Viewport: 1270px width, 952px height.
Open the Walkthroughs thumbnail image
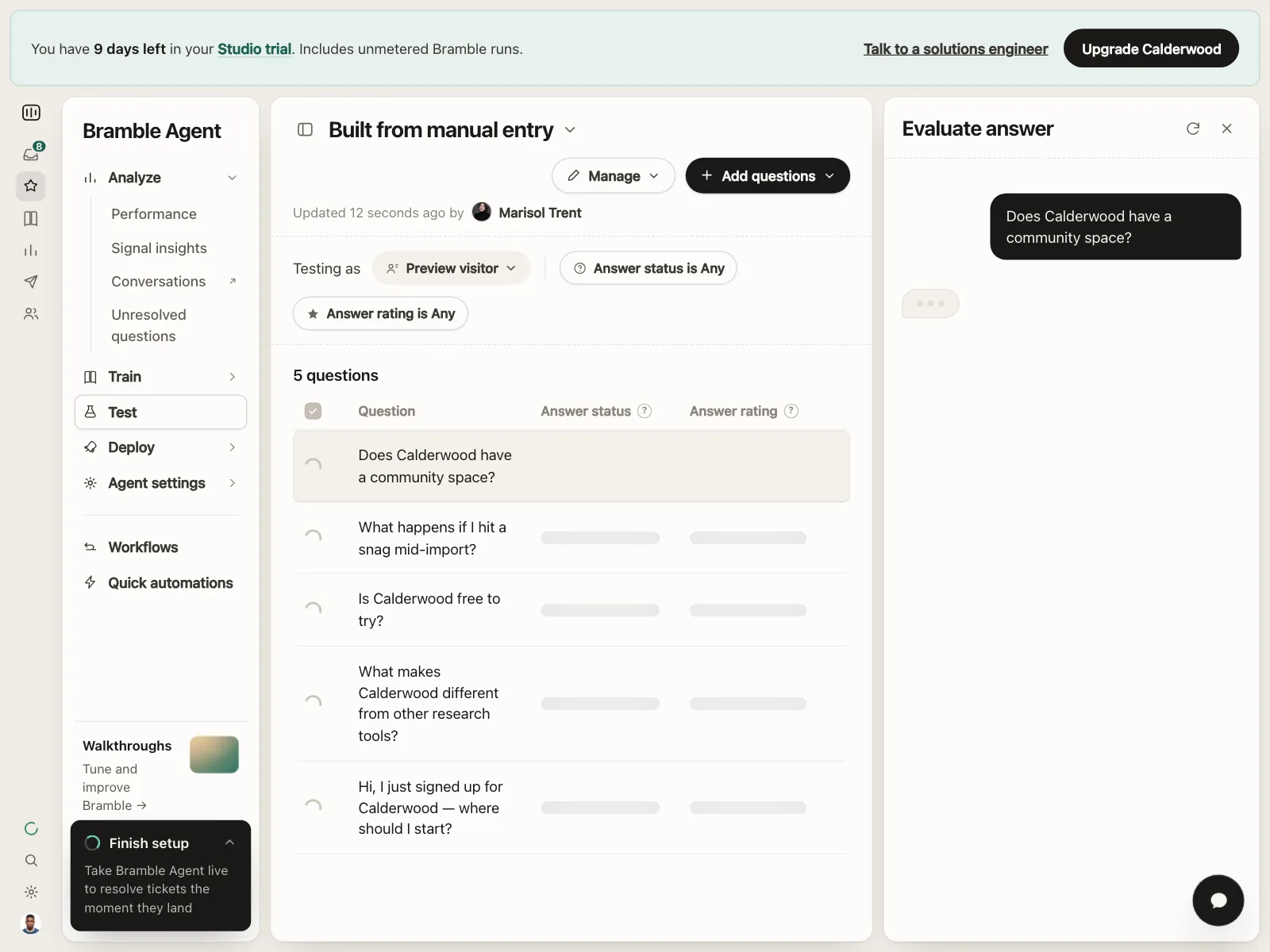(214, 754)
